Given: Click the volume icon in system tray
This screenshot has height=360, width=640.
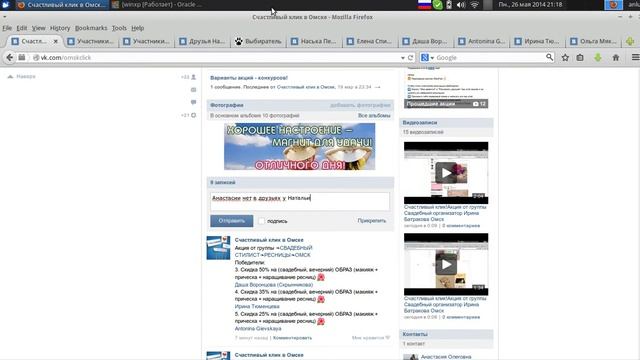Looking at the screenshot, I should (x=461, y=5).
